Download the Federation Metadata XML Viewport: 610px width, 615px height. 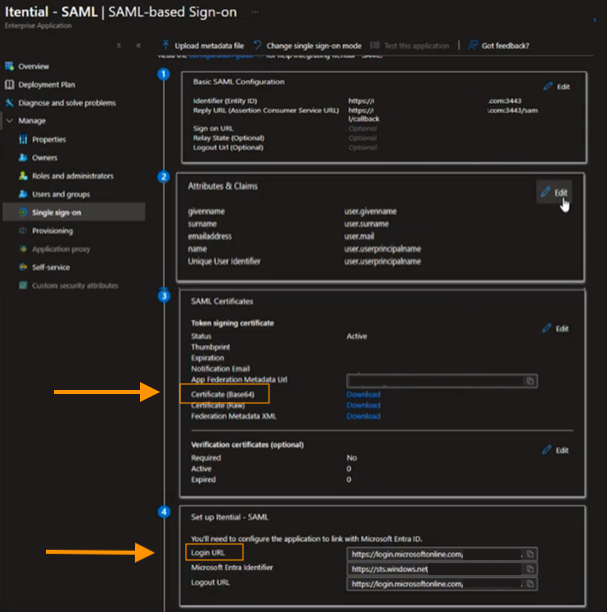[363, 416]
